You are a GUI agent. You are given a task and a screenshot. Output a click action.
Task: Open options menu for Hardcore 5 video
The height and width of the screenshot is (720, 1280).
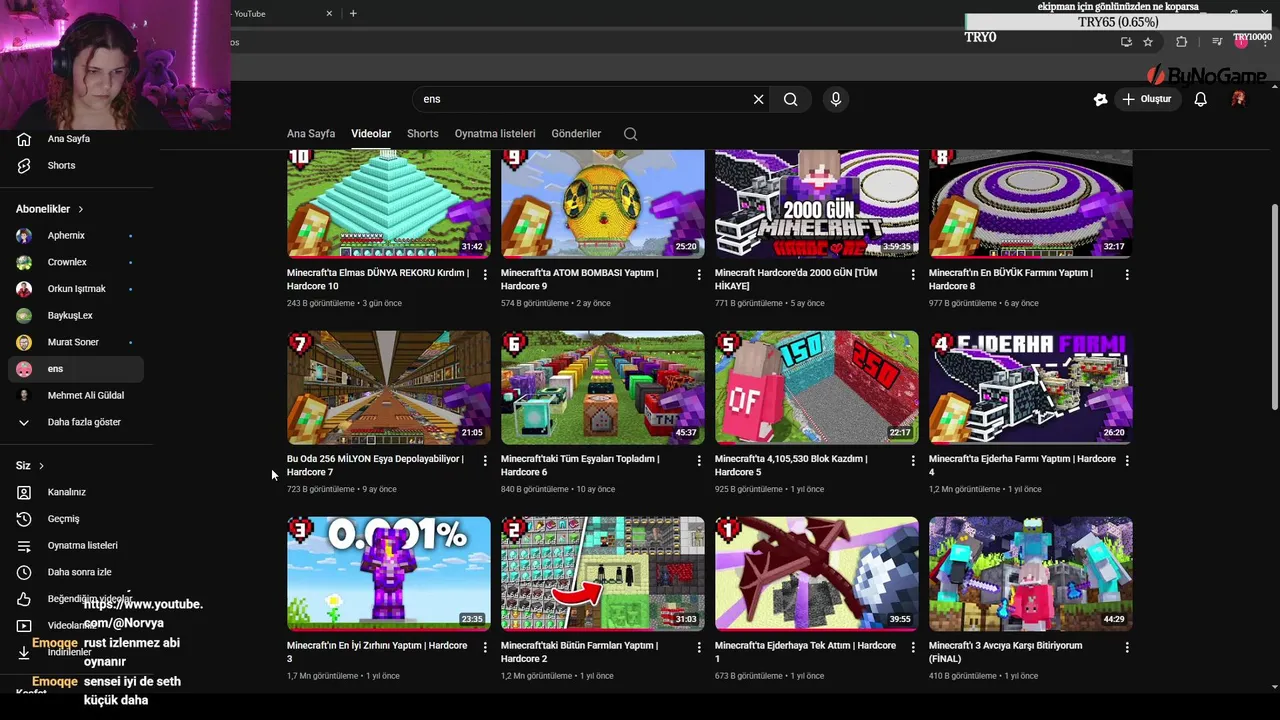913,461
